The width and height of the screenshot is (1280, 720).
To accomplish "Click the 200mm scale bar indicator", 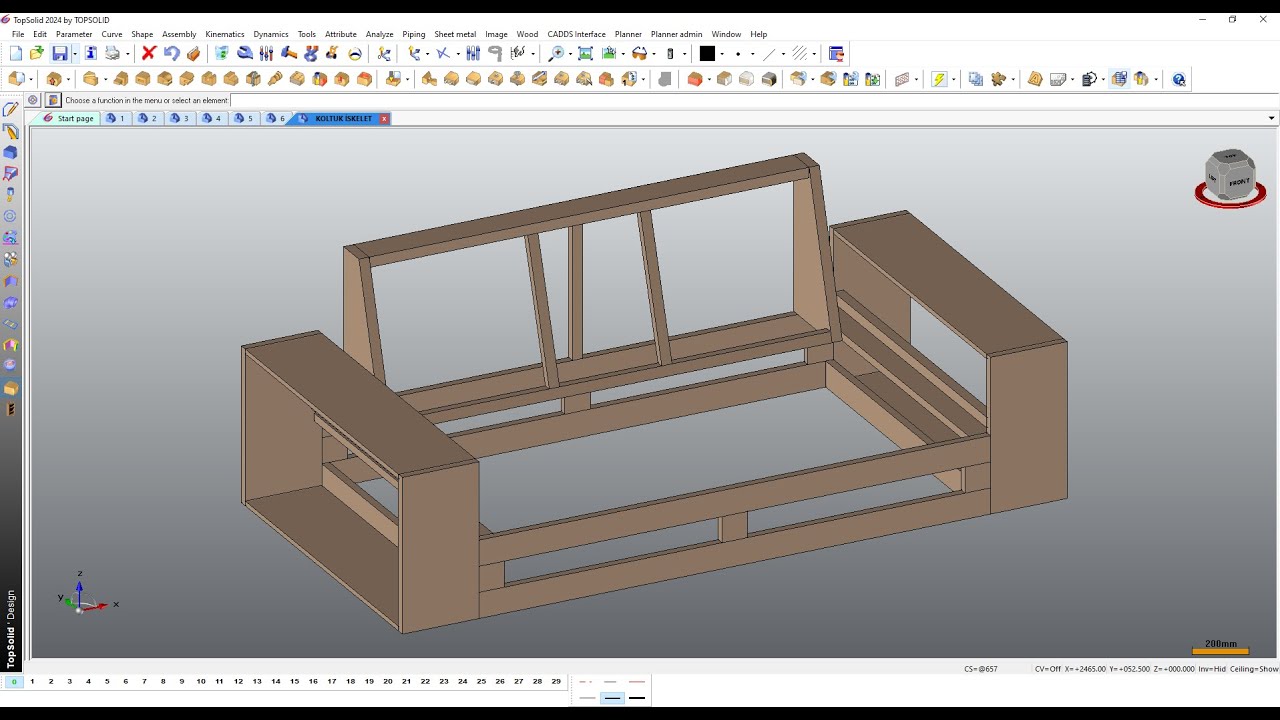I will point(1220,647).
